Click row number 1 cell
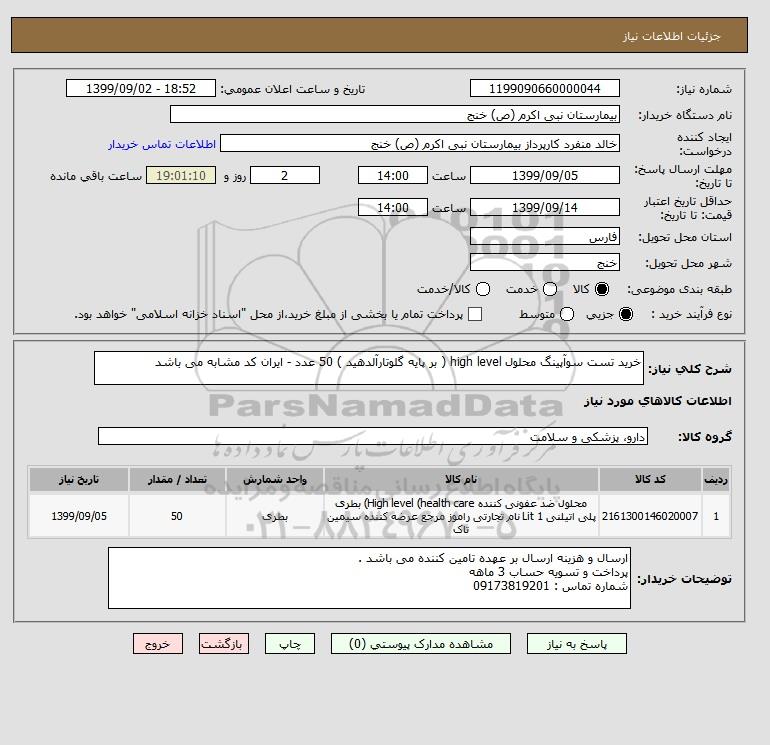This screenshot has height=745, width=770. pos(716,516)
